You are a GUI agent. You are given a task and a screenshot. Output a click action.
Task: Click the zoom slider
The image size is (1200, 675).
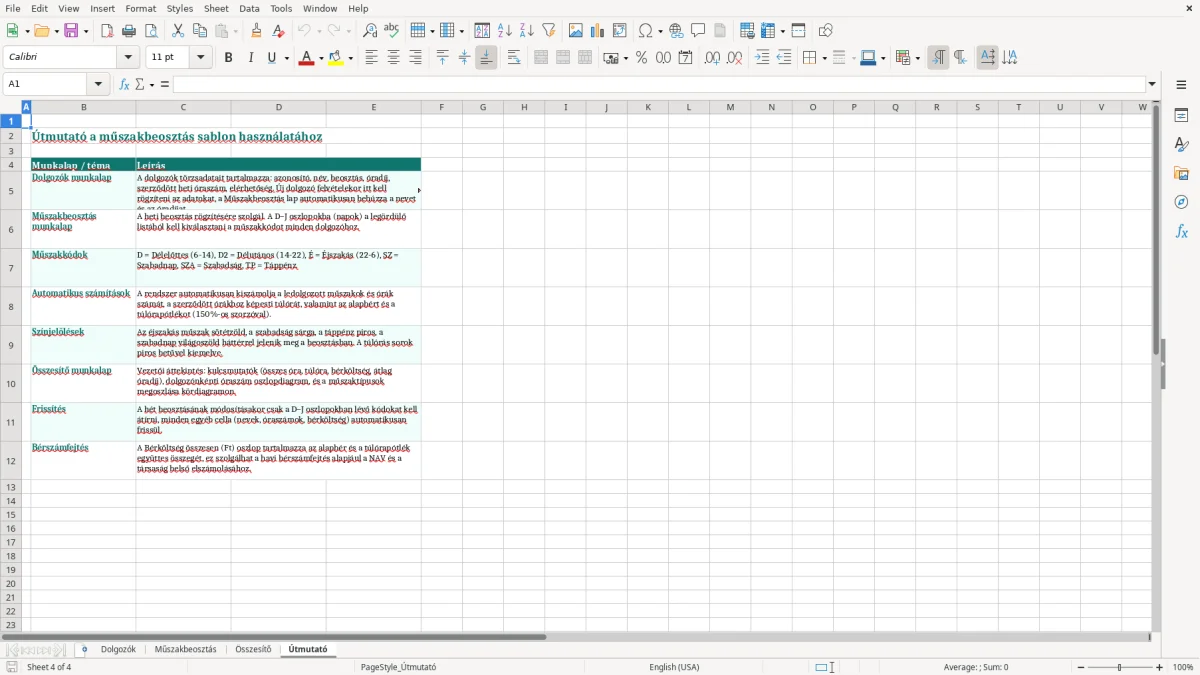click(x=1120, y=667)
